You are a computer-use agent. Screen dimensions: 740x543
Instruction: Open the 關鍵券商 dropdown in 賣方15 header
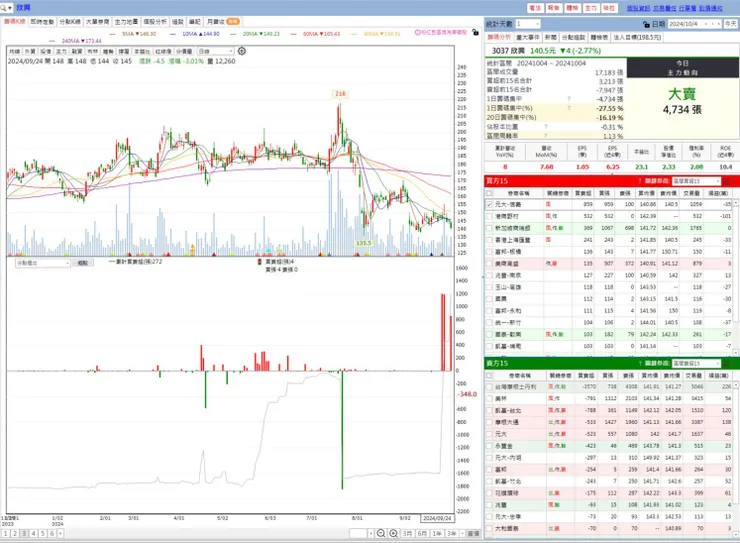click(697, 363)
